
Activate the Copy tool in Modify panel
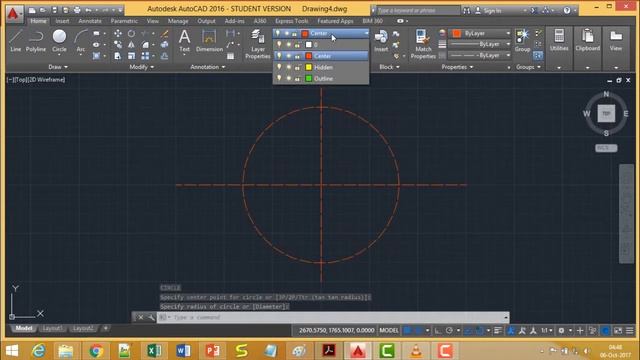tap(118, 44)
